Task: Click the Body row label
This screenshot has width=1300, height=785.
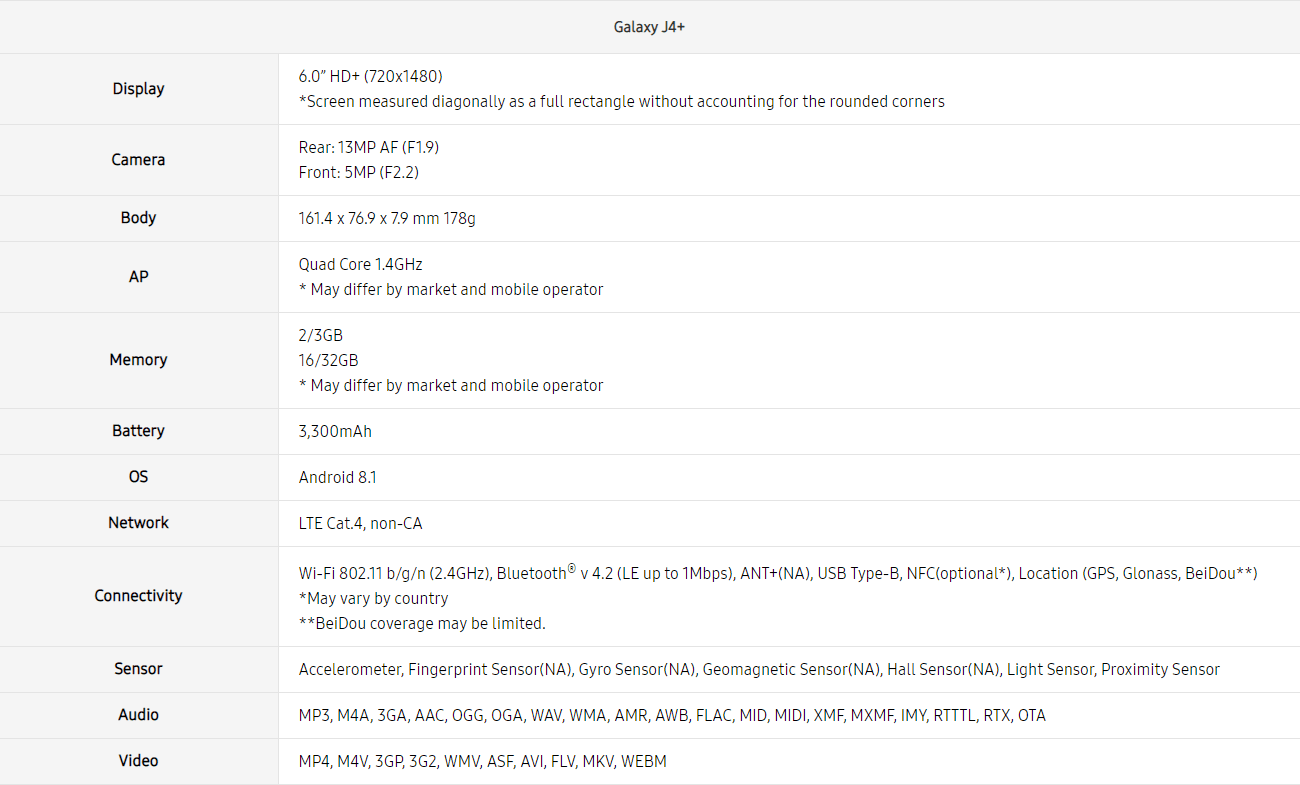Action: point(138,218)
